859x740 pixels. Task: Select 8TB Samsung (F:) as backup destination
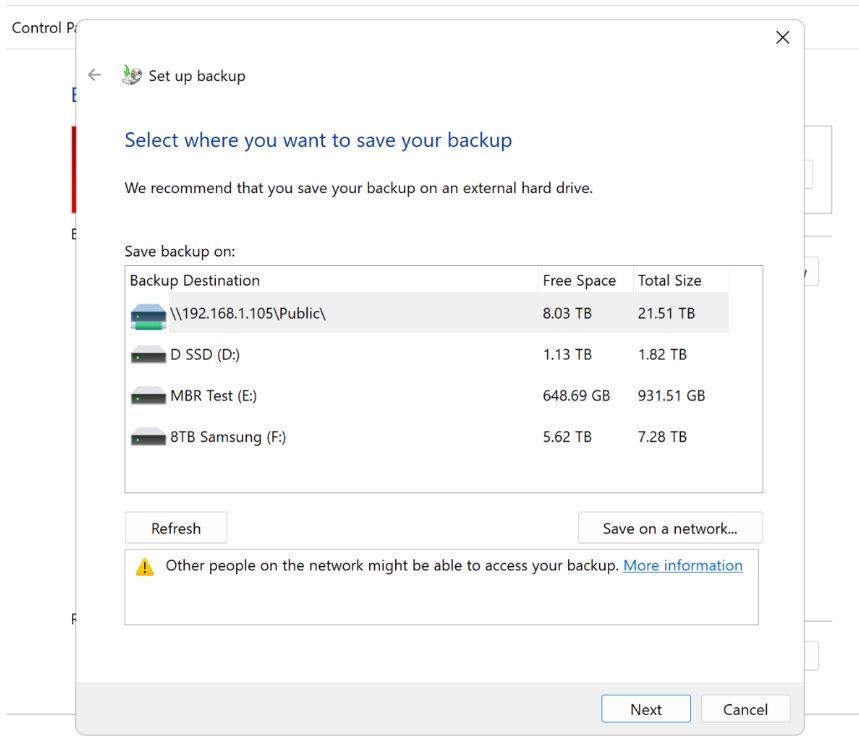click(300, 436)
